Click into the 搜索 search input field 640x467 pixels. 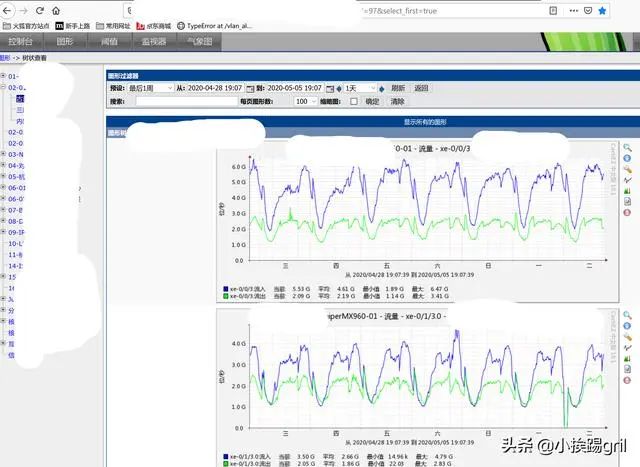(185, 101)
